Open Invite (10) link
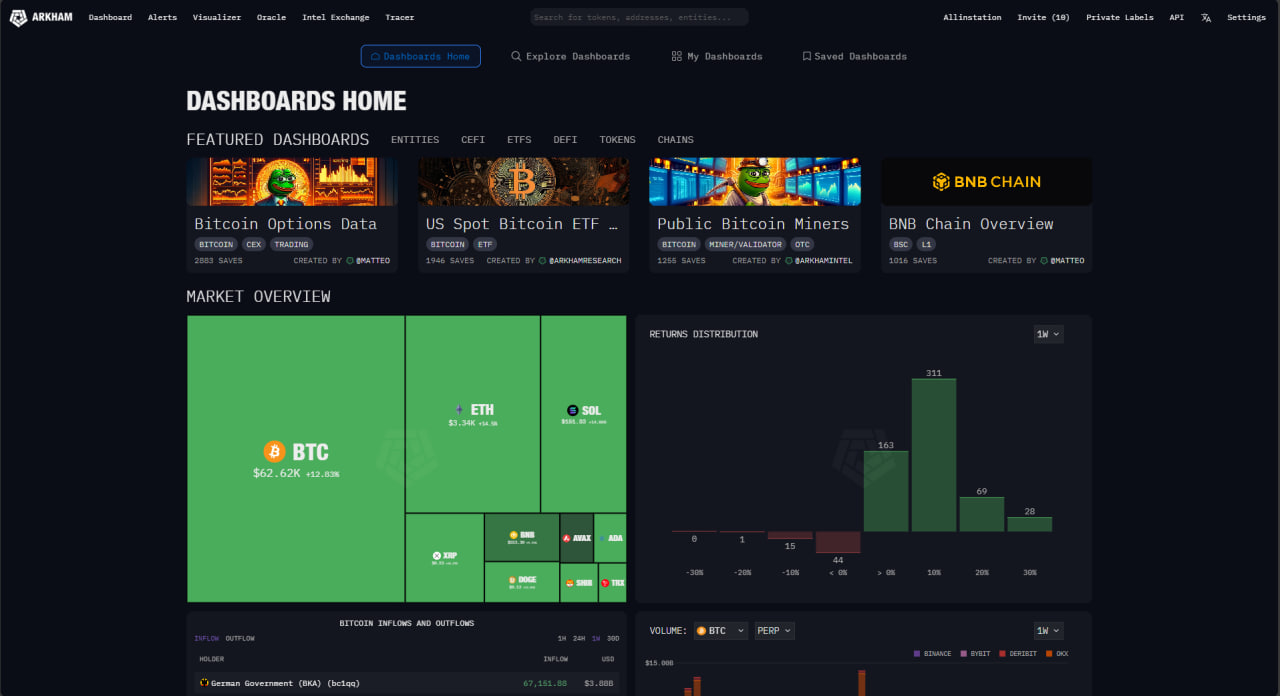 [x=1043, y=17]
